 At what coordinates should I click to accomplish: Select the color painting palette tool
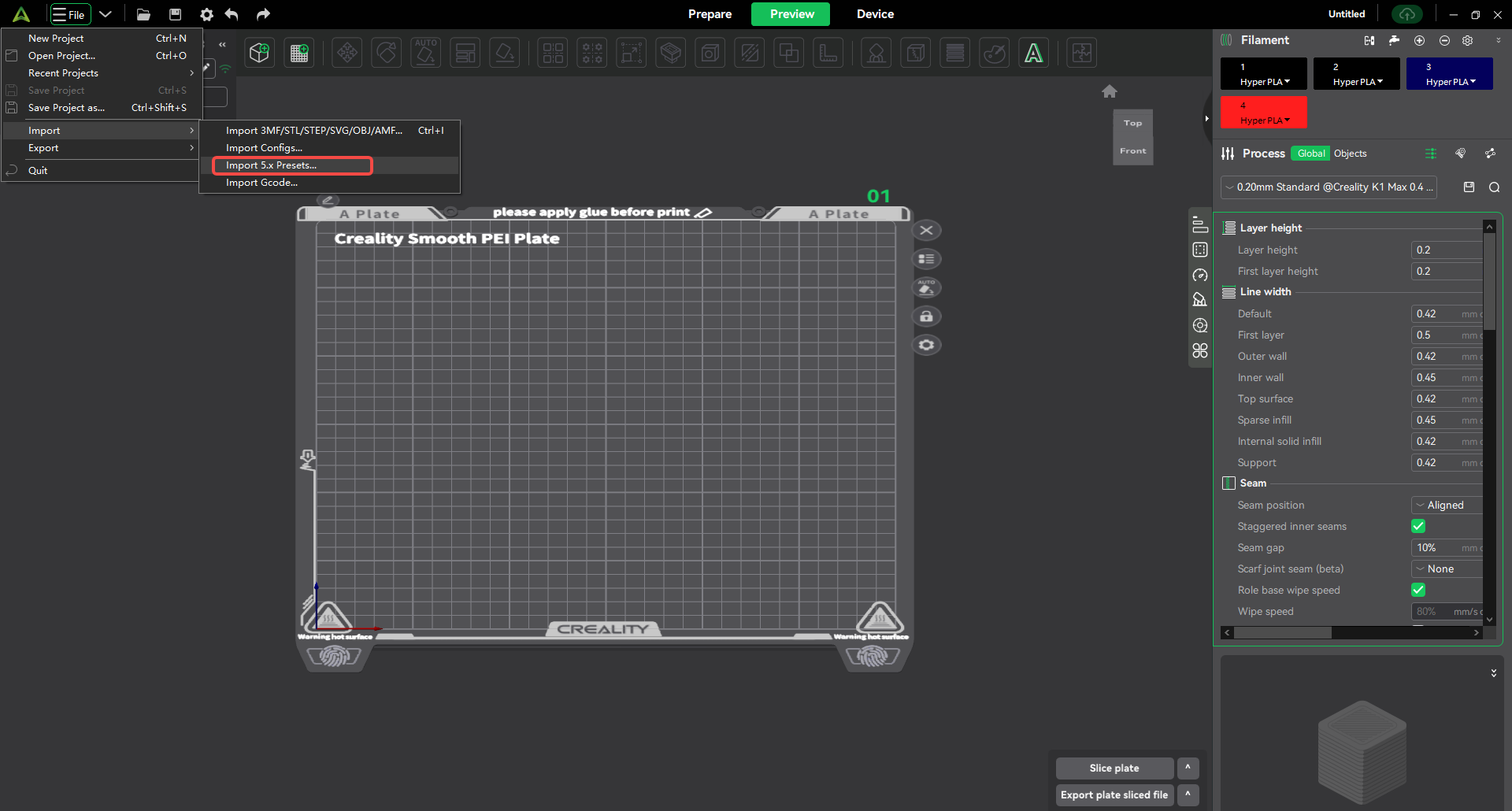[995, 53]
